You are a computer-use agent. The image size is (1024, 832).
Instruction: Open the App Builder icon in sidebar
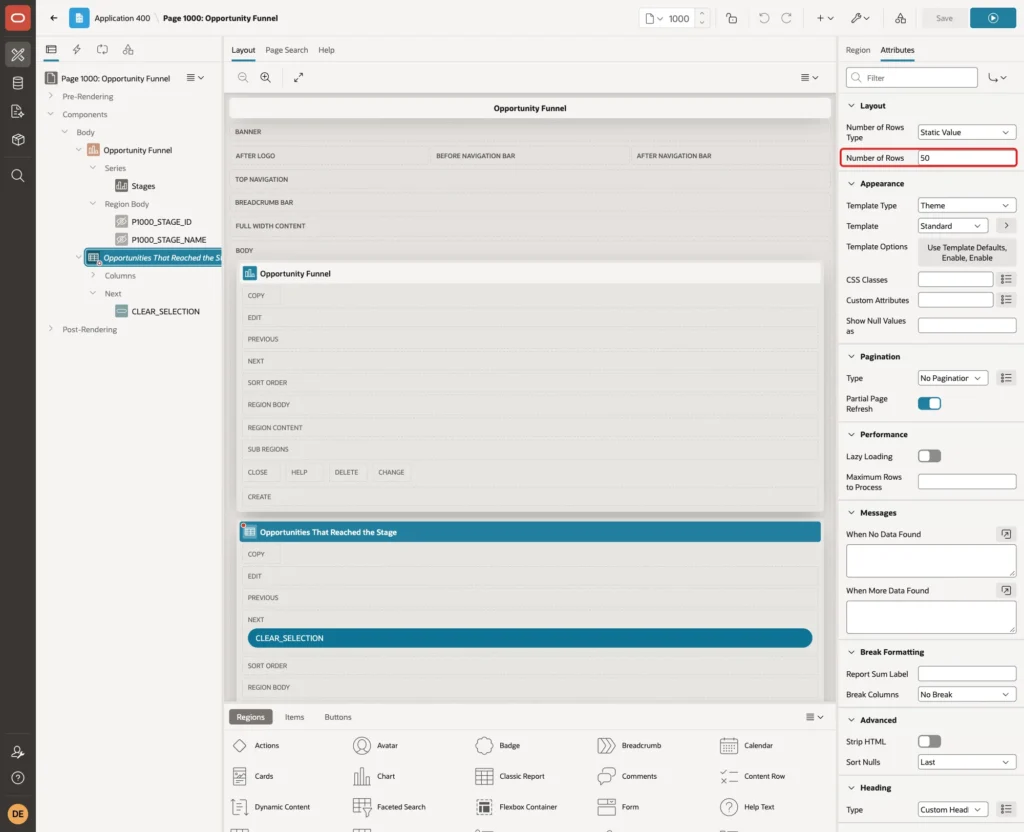click(18, 55)
